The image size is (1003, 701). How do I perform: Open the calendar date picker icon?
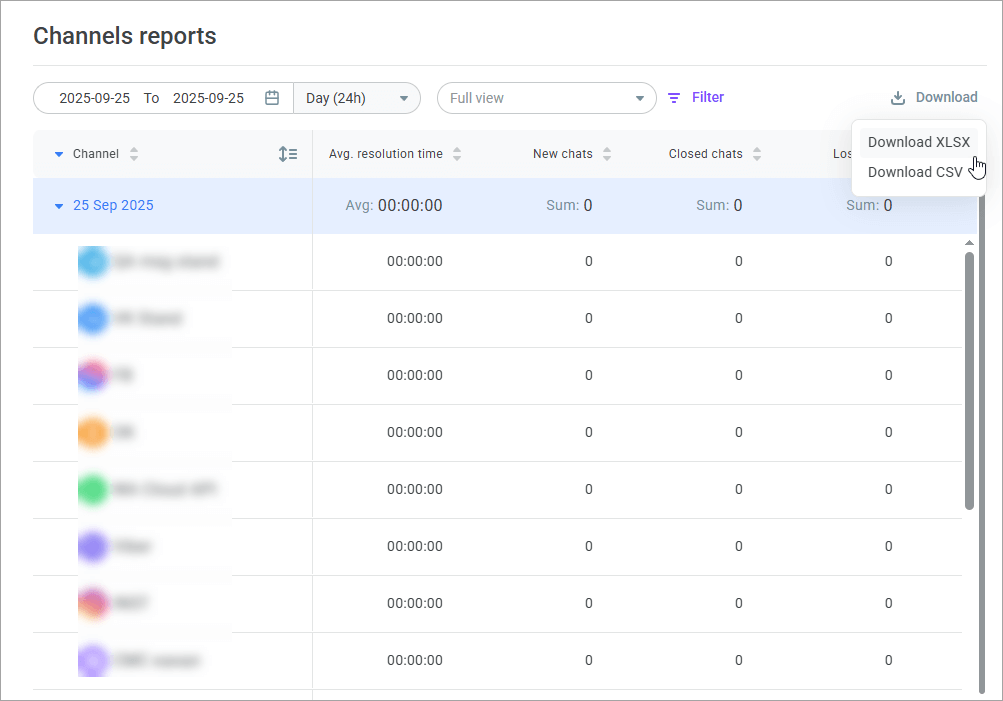coord(272,98)
